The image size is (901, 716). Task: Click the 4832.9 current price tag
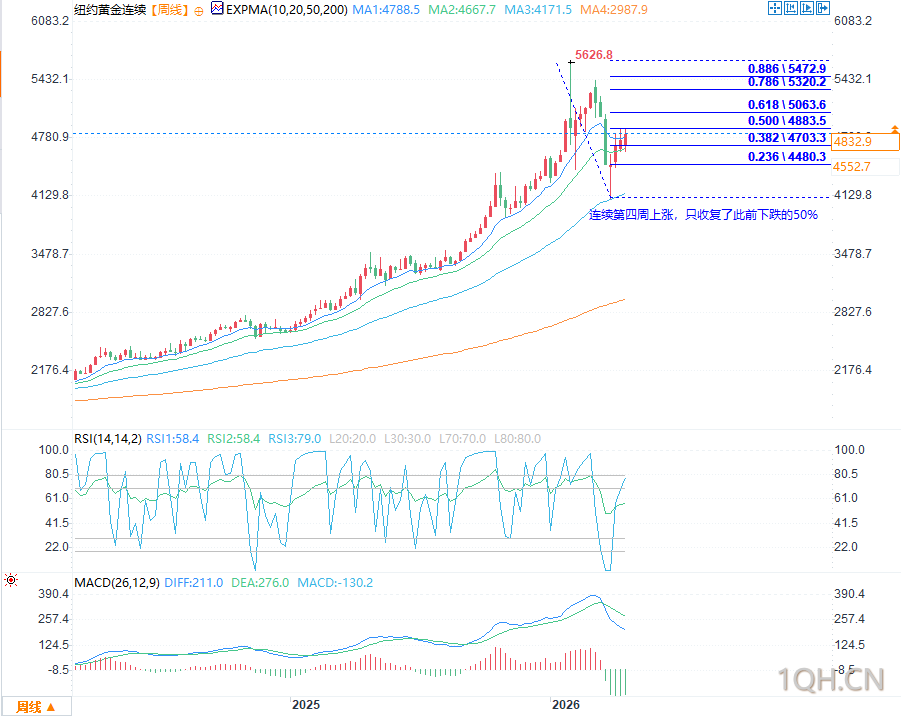pyautogui.click(x=865, y=142)
